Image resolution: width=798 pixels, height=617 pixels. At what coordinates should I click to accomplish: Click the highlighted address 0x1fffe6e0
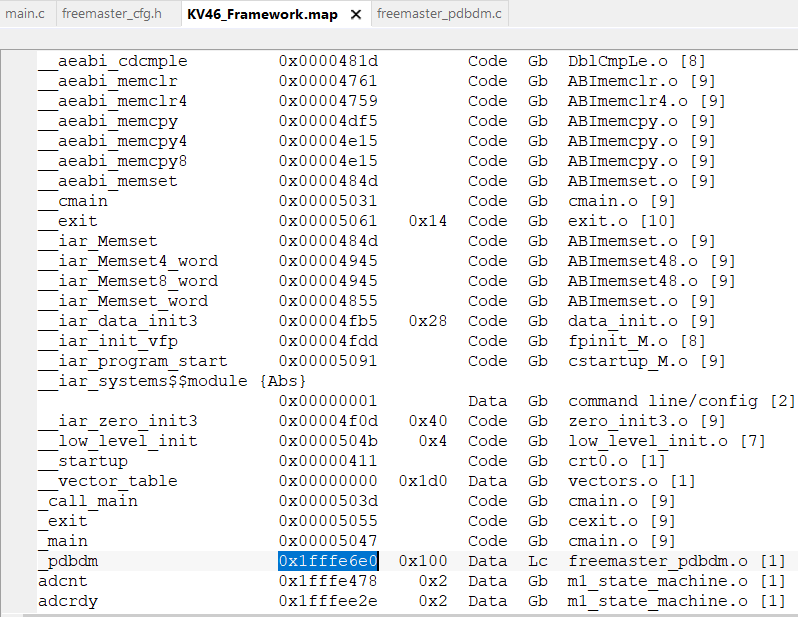pyautogui.click(x=328, y=561)
